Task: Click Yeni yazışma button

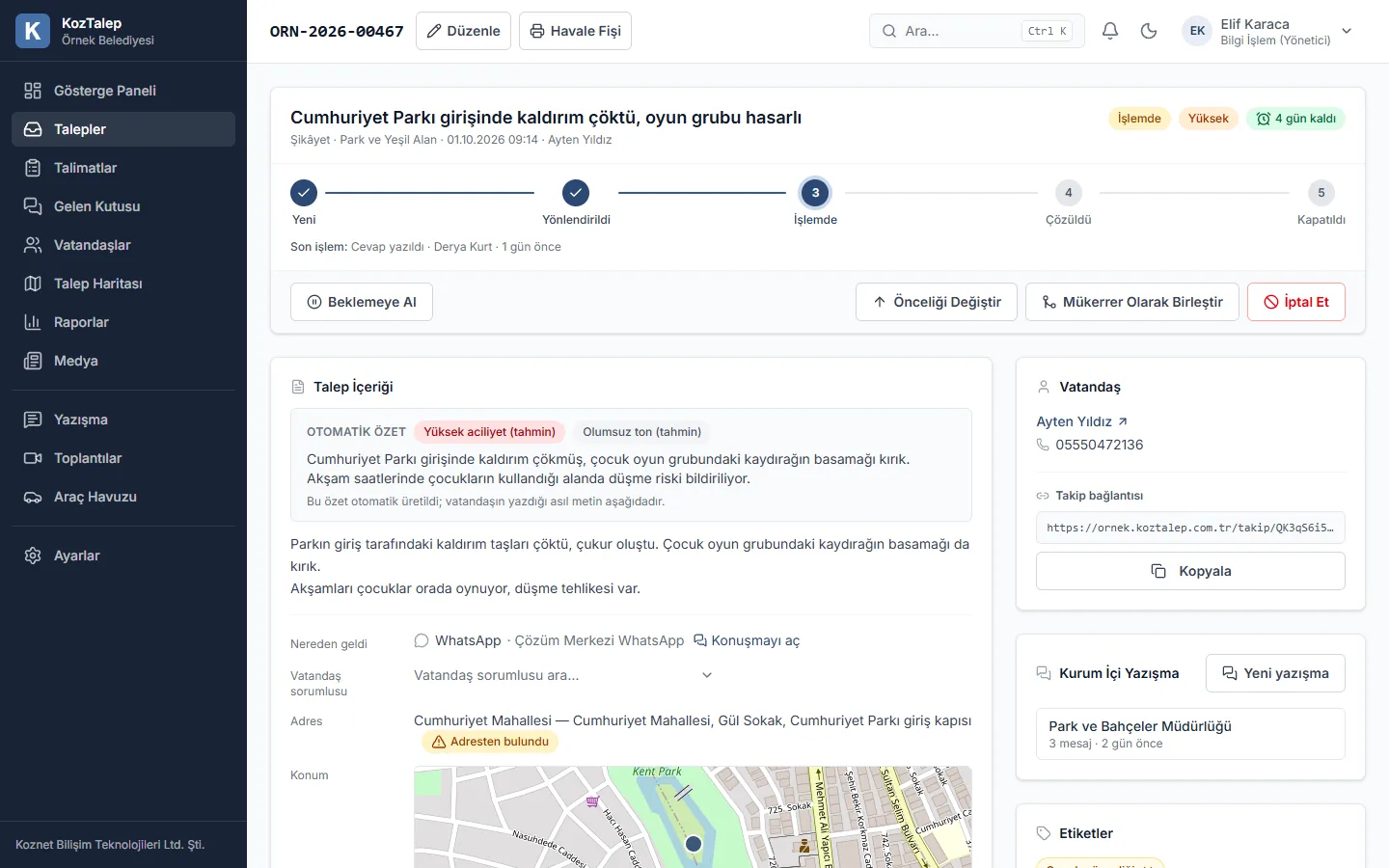Action: click(x=1275, y=673)
